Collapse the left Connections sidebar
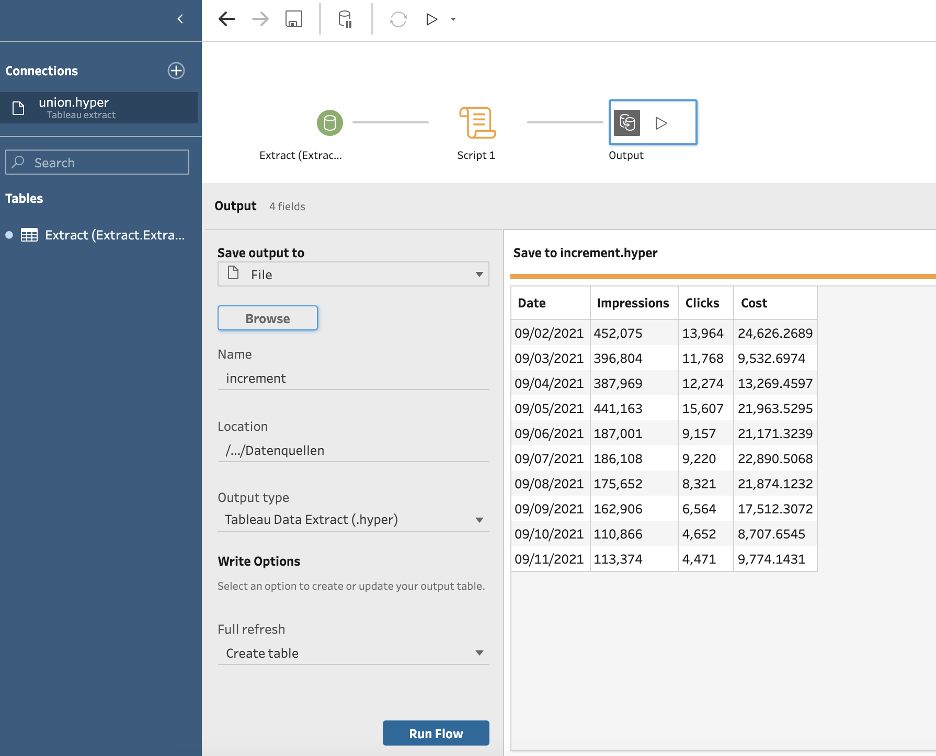Screen dimensions: 936x756 click(180, 19)
